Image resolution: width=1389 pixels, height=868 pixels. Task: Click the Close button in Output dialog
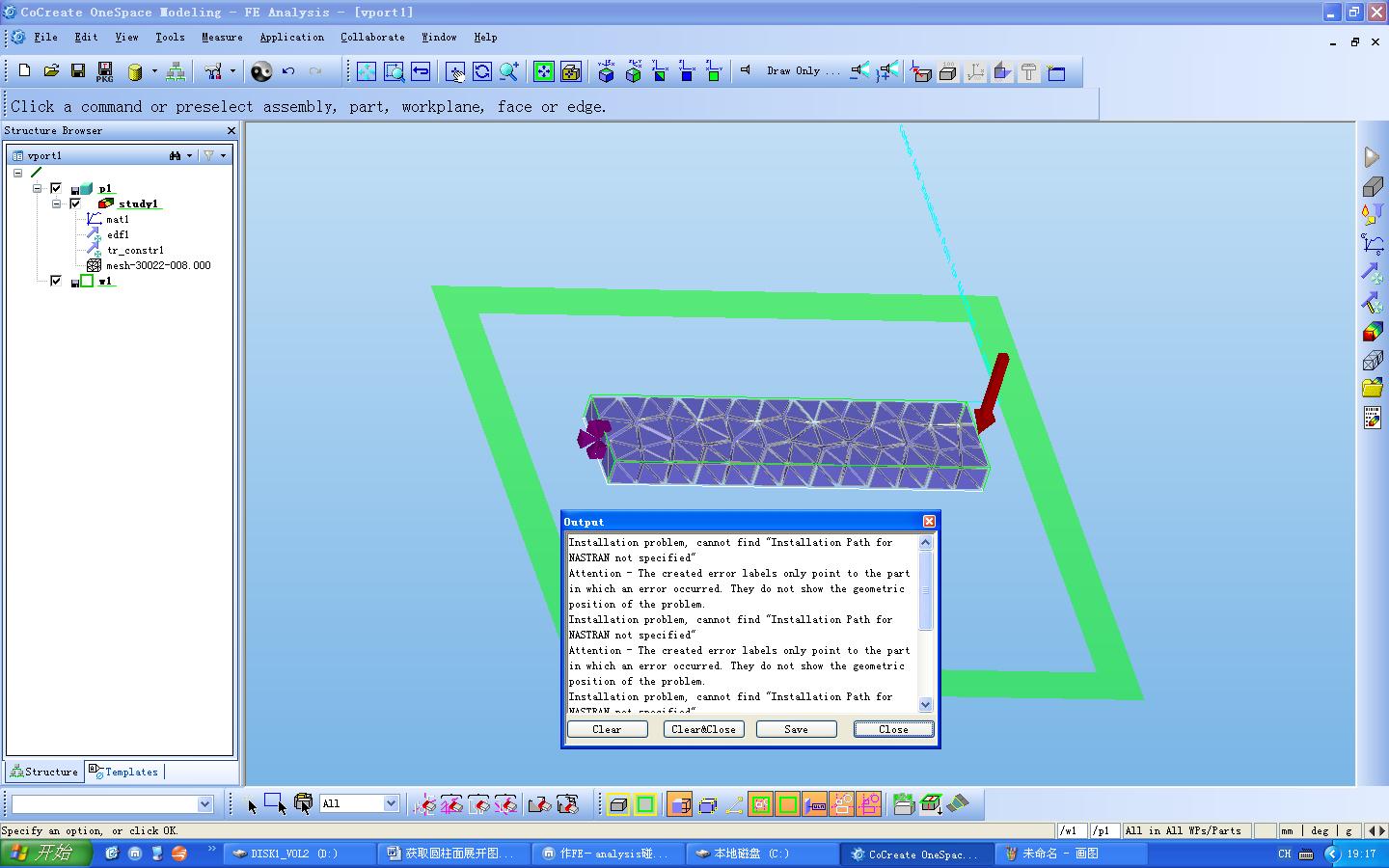(893, 729)
